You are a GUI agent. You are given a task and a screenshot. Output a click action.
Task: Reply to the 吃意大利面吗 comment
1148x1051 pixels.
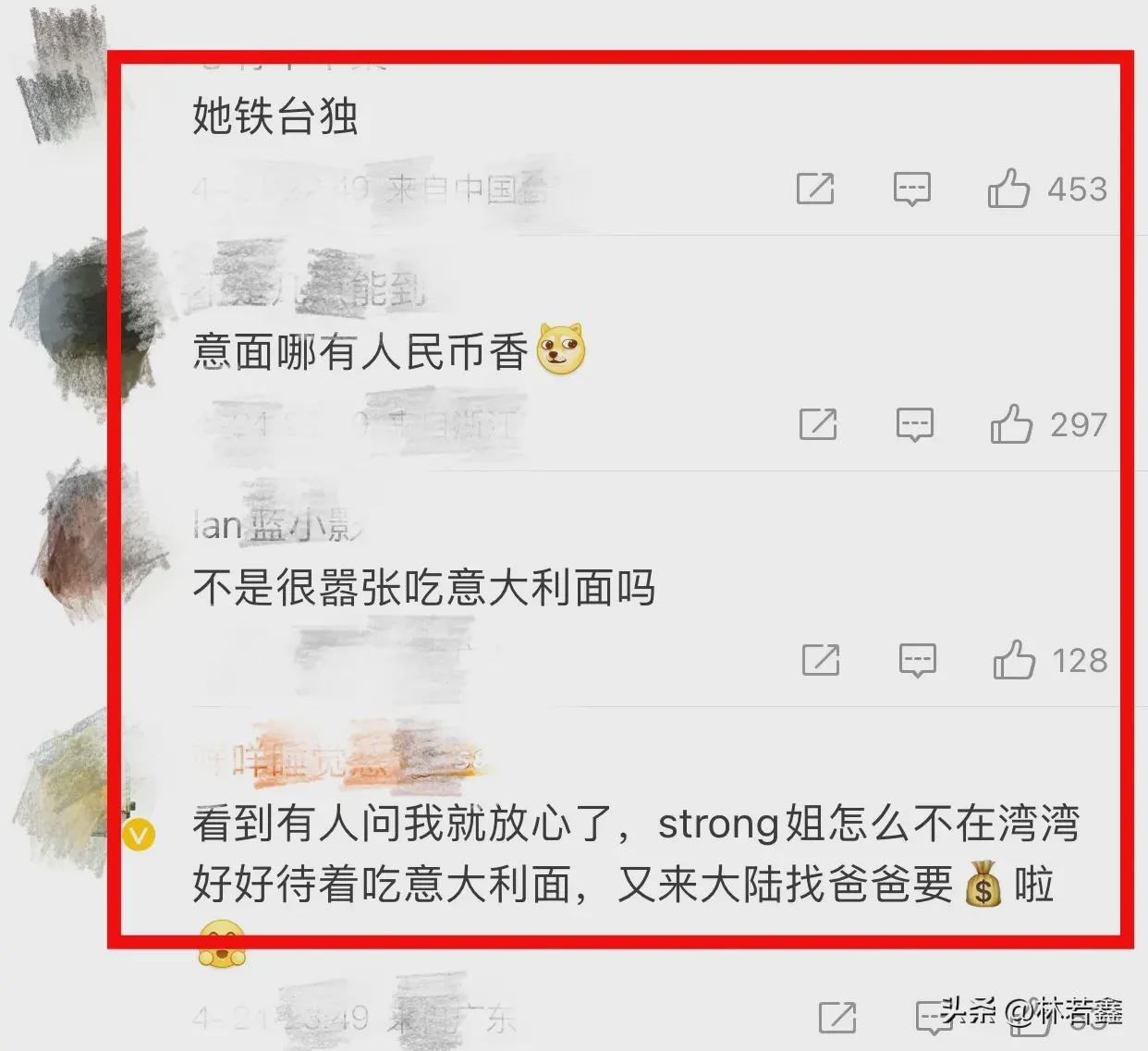917,661
